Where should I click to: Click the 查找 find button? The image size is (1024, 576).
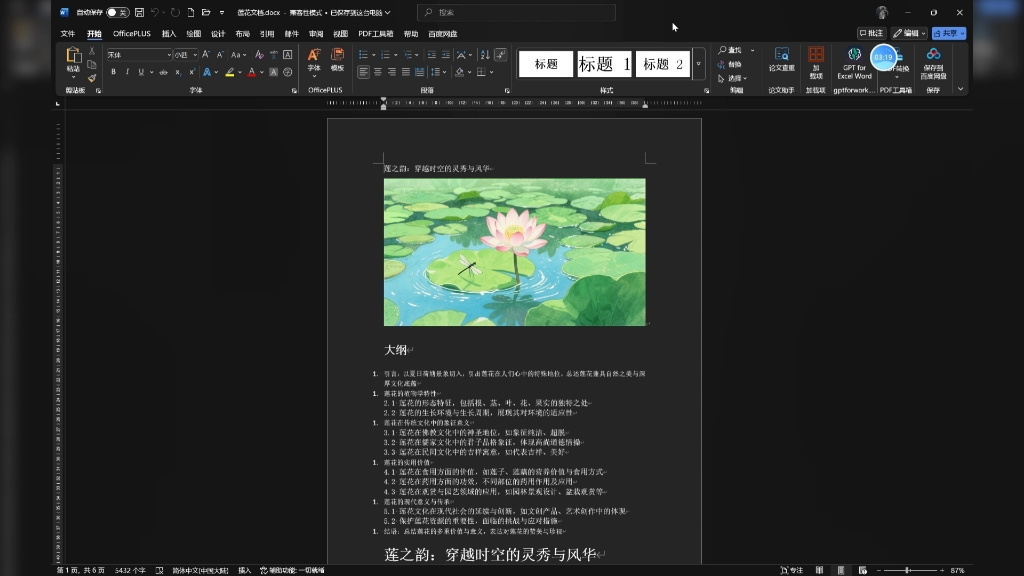tap(730, 50)
